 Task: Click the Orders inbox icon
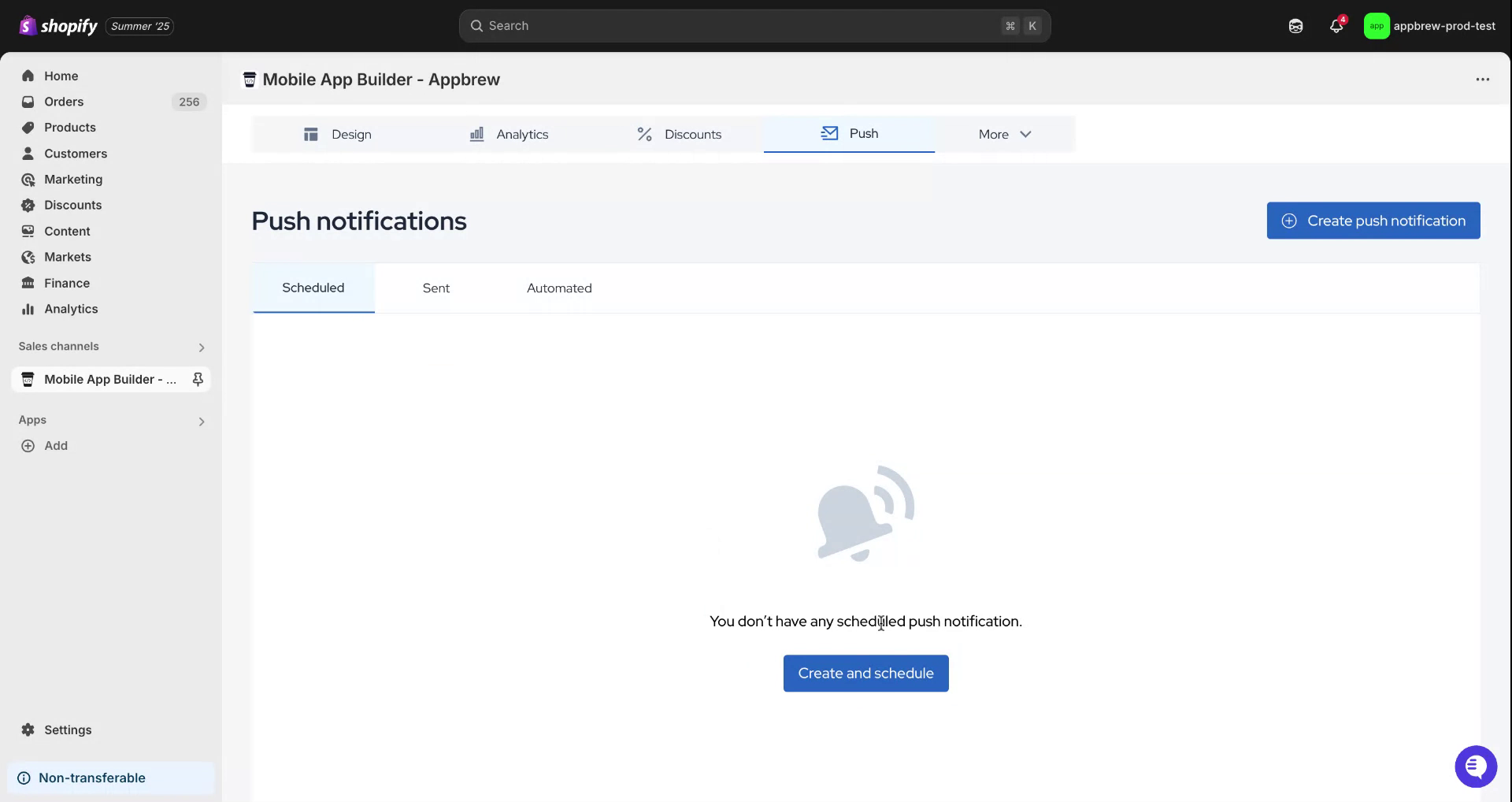28,102
